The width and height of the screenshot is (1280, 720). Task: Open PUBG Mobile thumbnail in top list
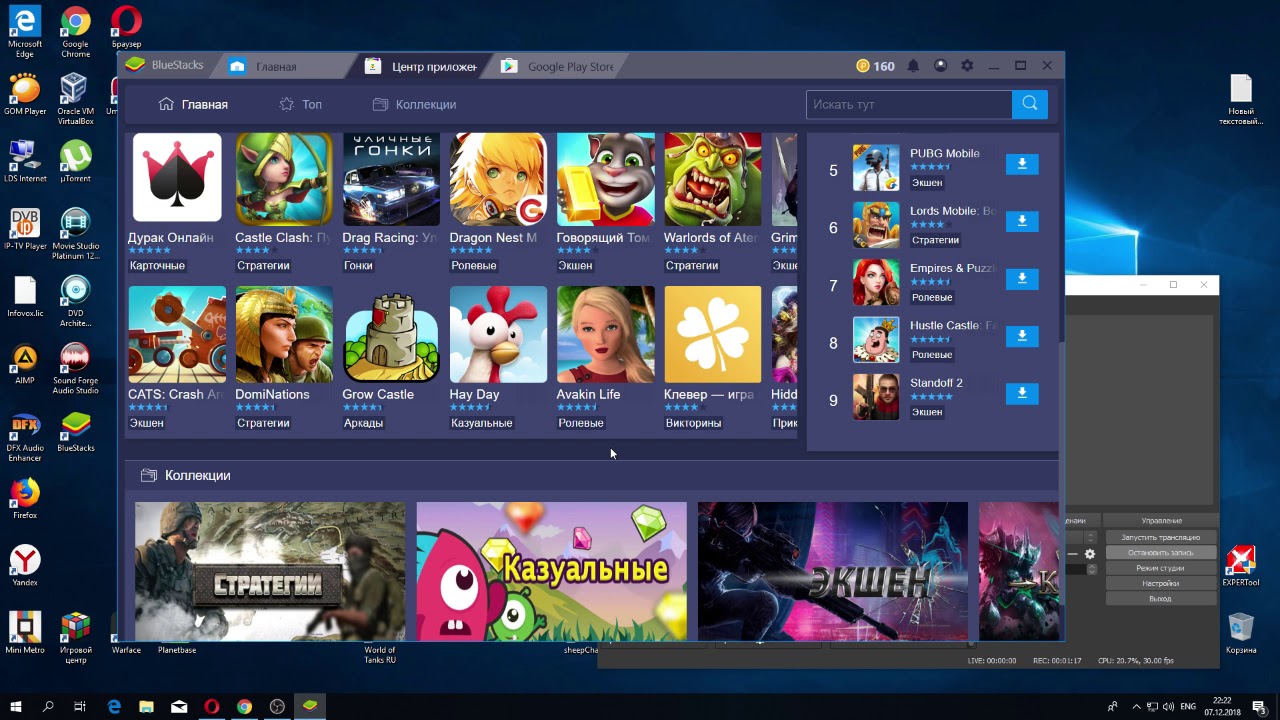pos(876,168)
